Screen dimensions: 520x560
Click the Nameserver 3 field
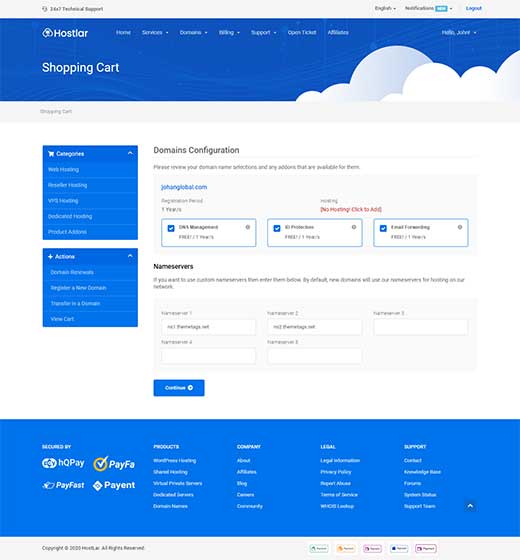(421, 327)
